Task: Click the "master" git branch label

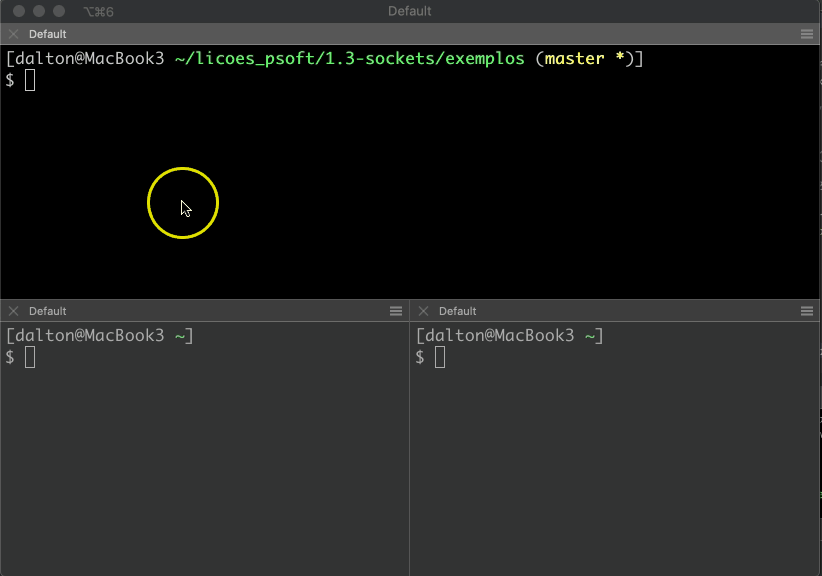Action: coord(574,58)
